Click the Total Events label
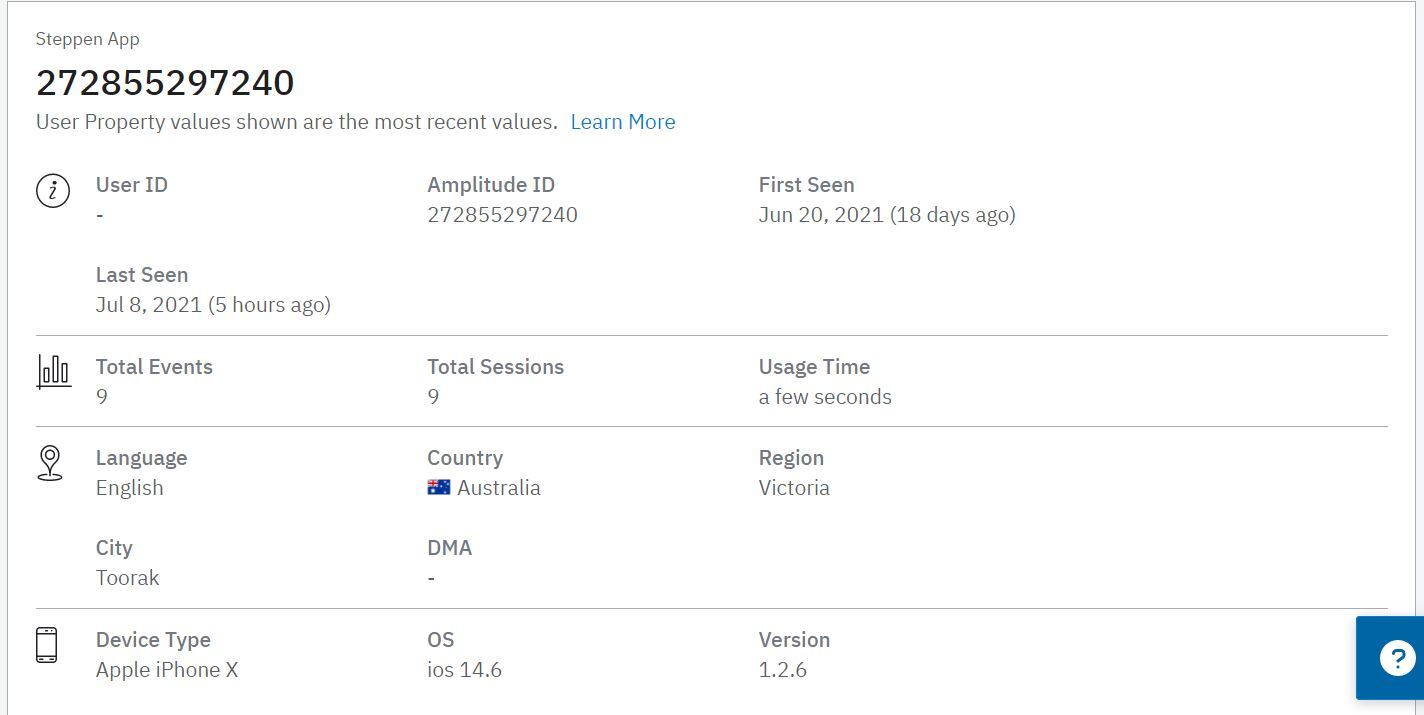 (154, 367)
